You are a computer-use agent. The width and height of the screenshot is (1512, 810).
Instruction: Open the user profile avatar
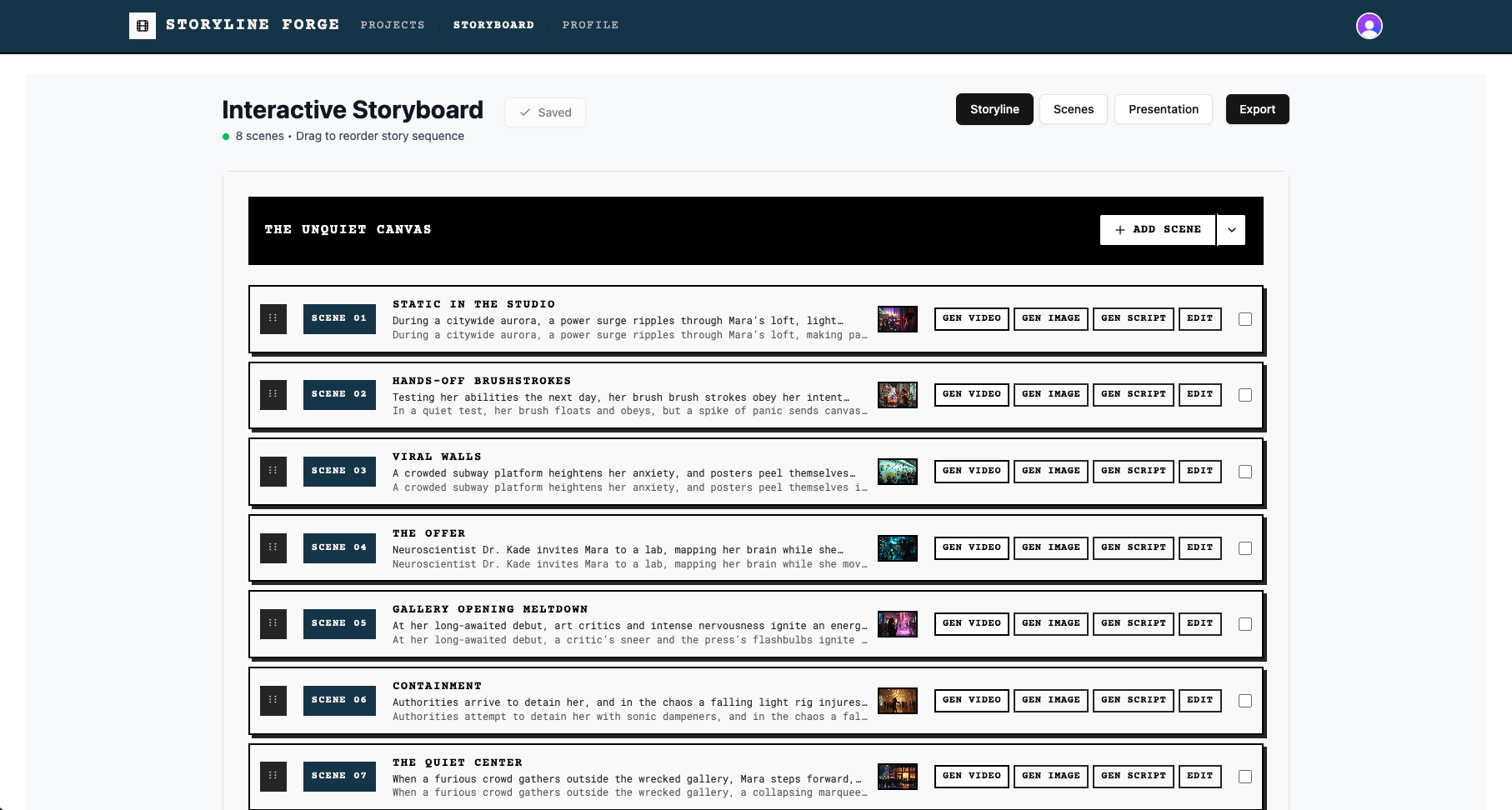click(1369, 26)
